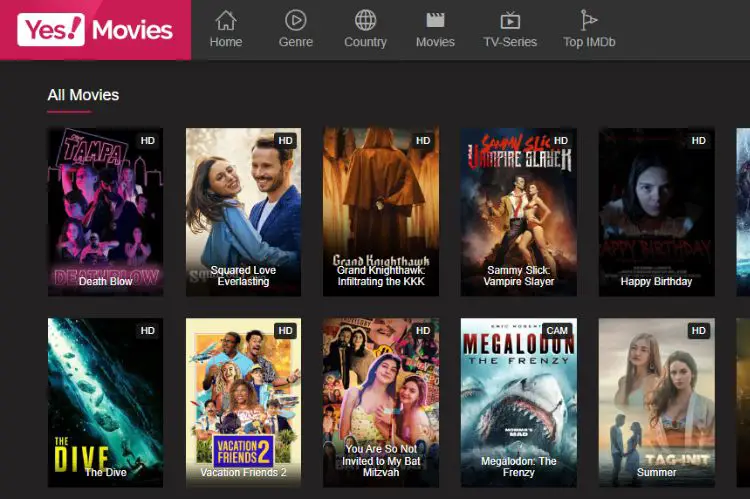Viewport: 750px width, 499px height.
Task: Open the Country menu label
Action: (x=365, y=42)
